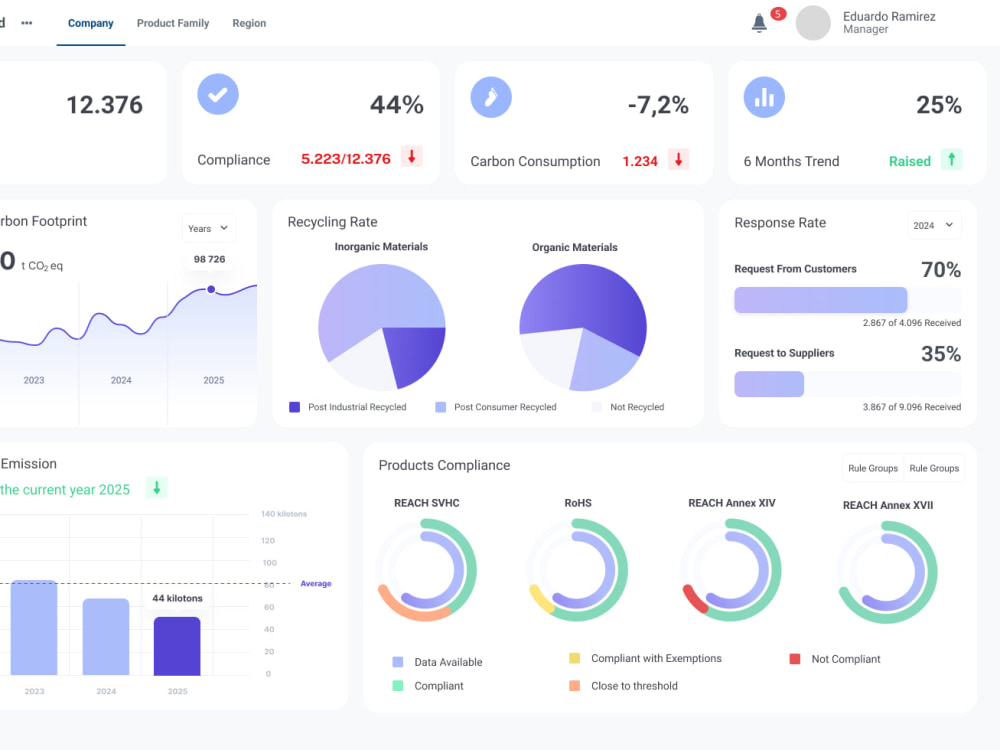Click the Inorganic Materials pie chart
The image size is (1000, 750).
(x=381, y=327)
